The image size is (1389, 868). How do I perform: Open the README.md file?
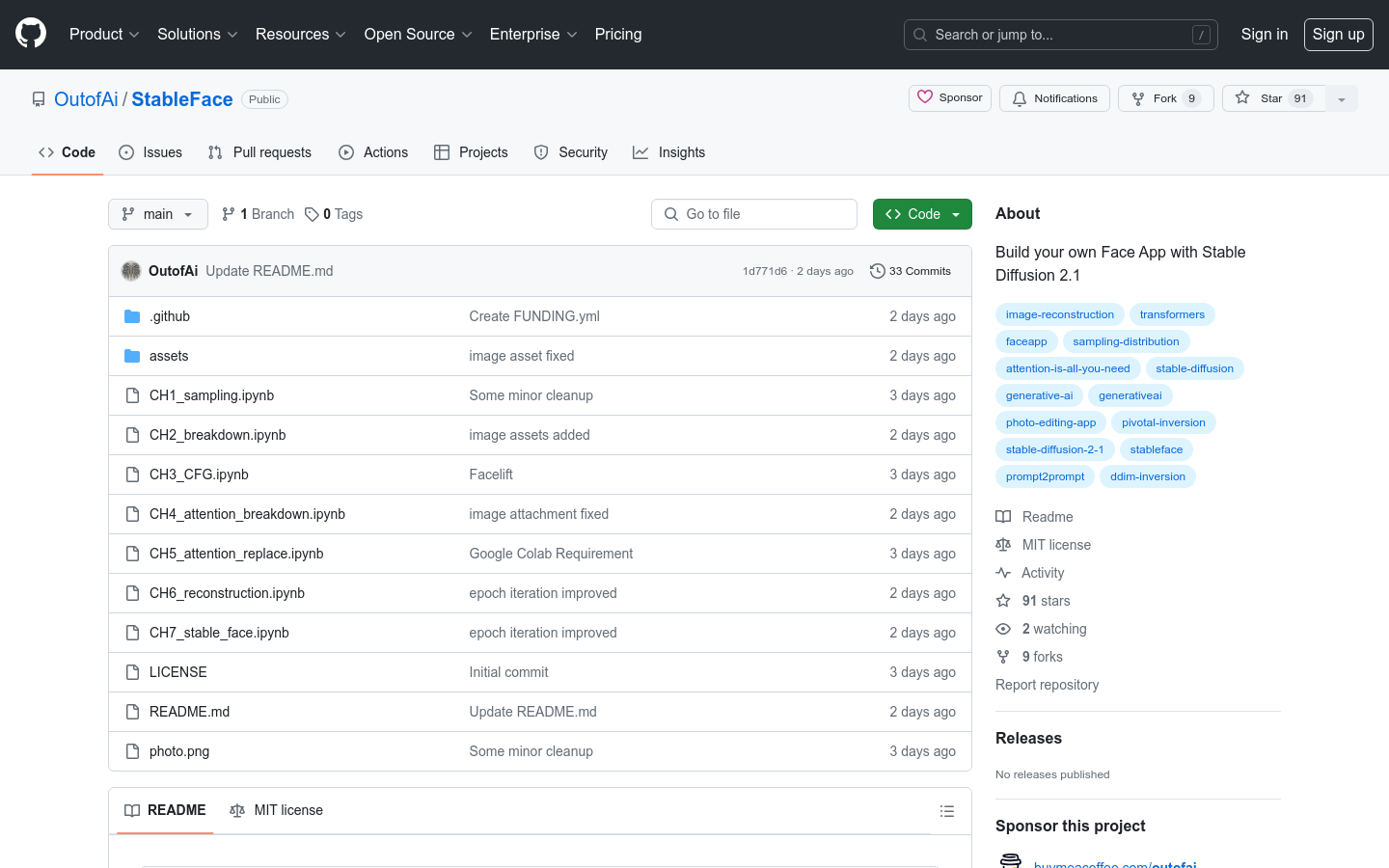coord(189,712)
